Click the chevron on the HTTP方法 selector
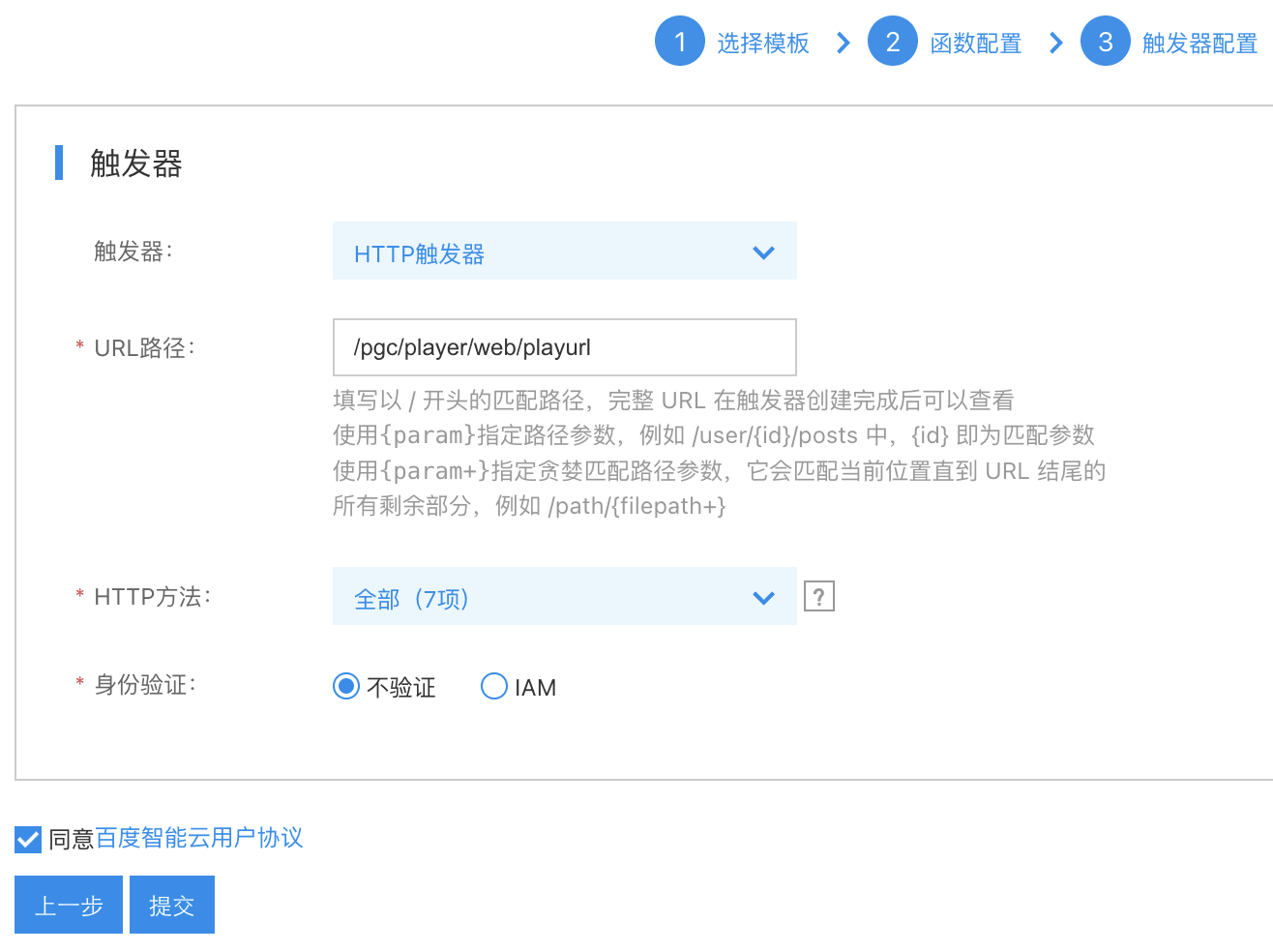Viewport: 1273px width, 952px height. point(764,597)
